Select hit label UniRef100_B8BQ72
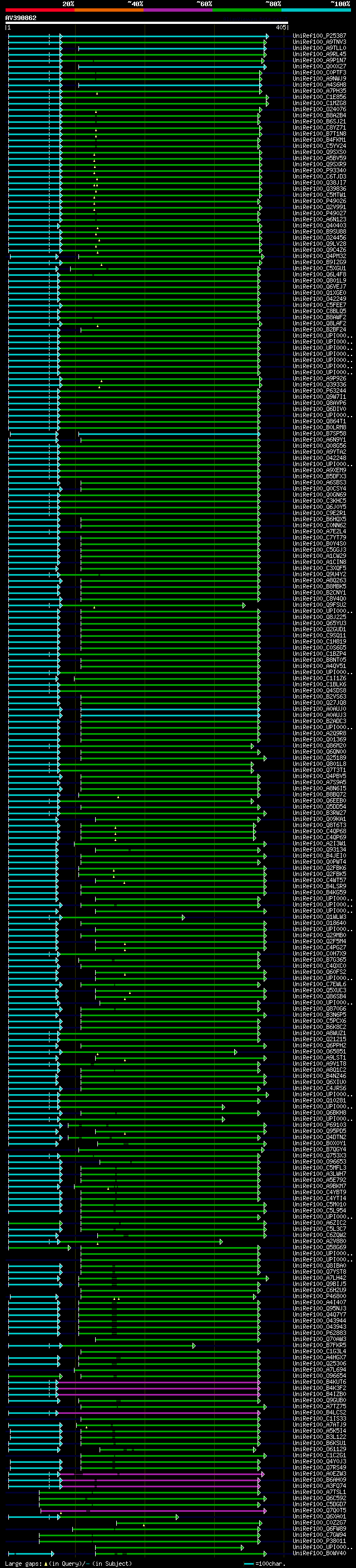 [319, 794]
